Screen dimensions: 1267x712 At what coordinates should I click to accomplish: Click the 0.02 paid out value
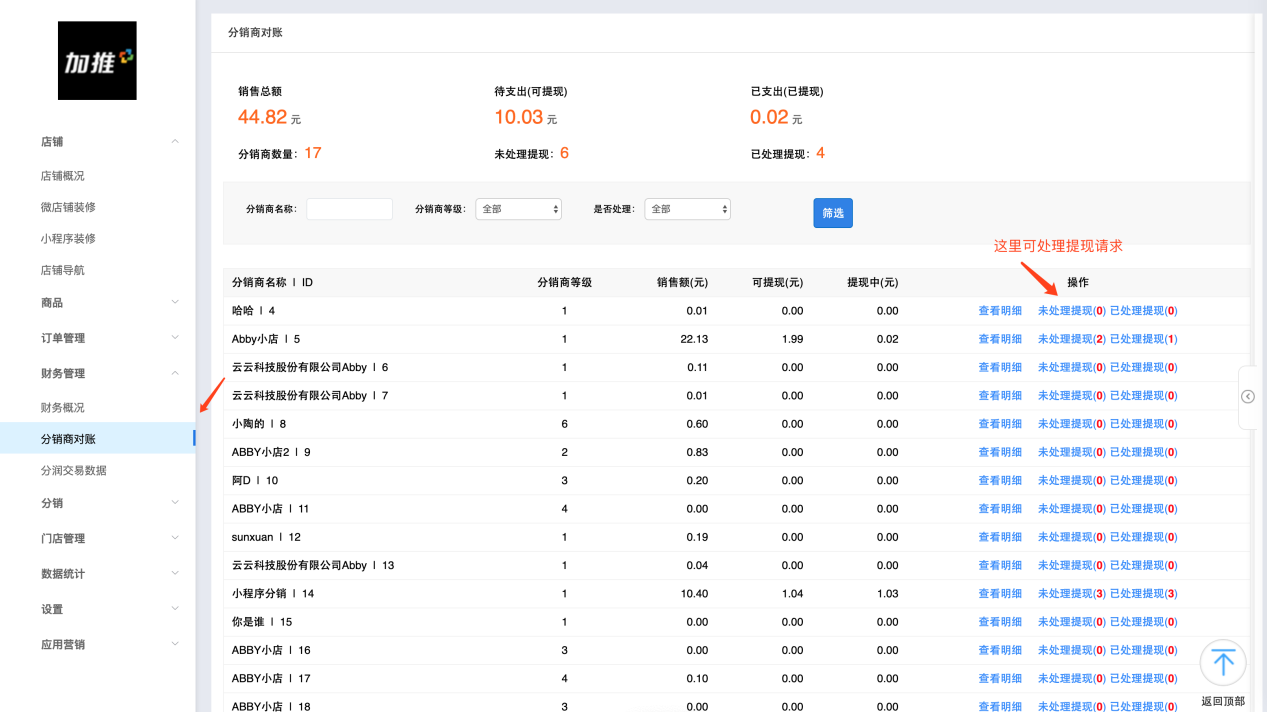point(769,117)
